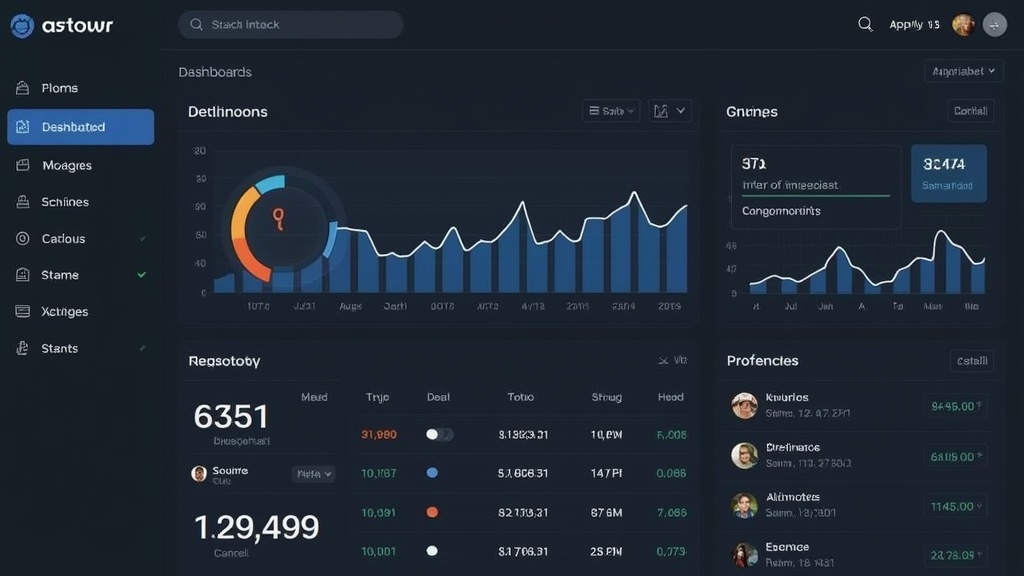
Task: Expand the 8445.00 amount for Knurios
Action: point(955,406)
